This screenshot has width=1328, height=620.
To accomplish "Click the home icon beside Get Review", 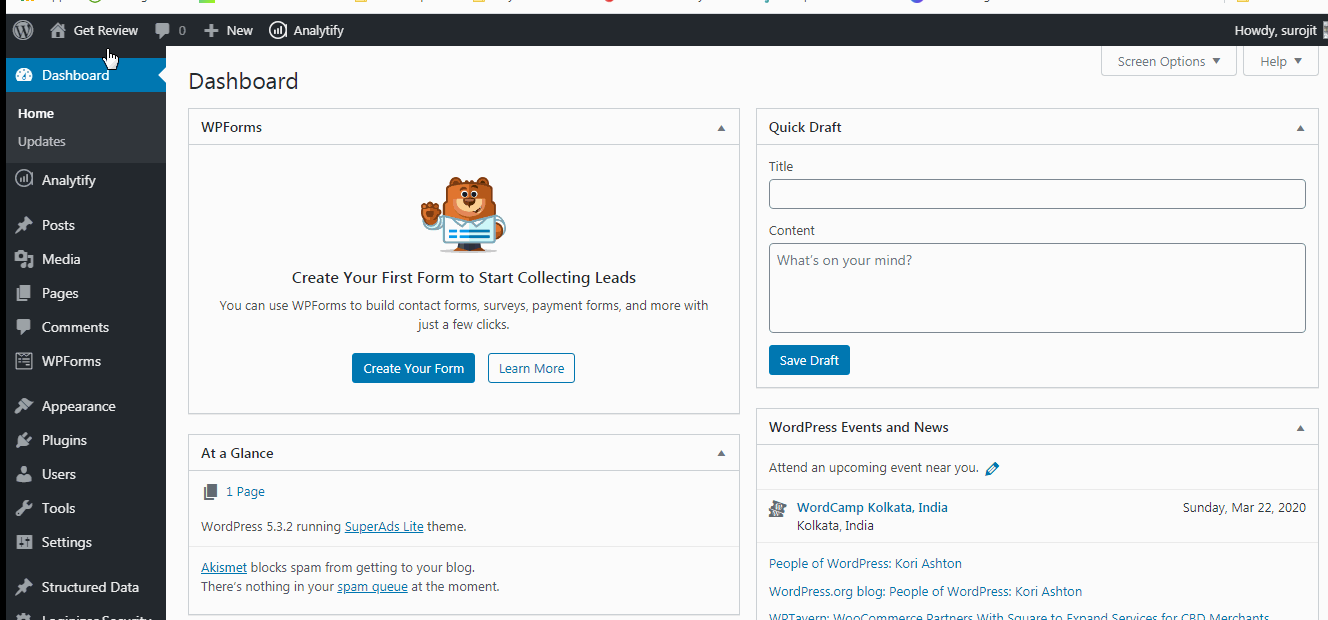I will pos(58,30).
